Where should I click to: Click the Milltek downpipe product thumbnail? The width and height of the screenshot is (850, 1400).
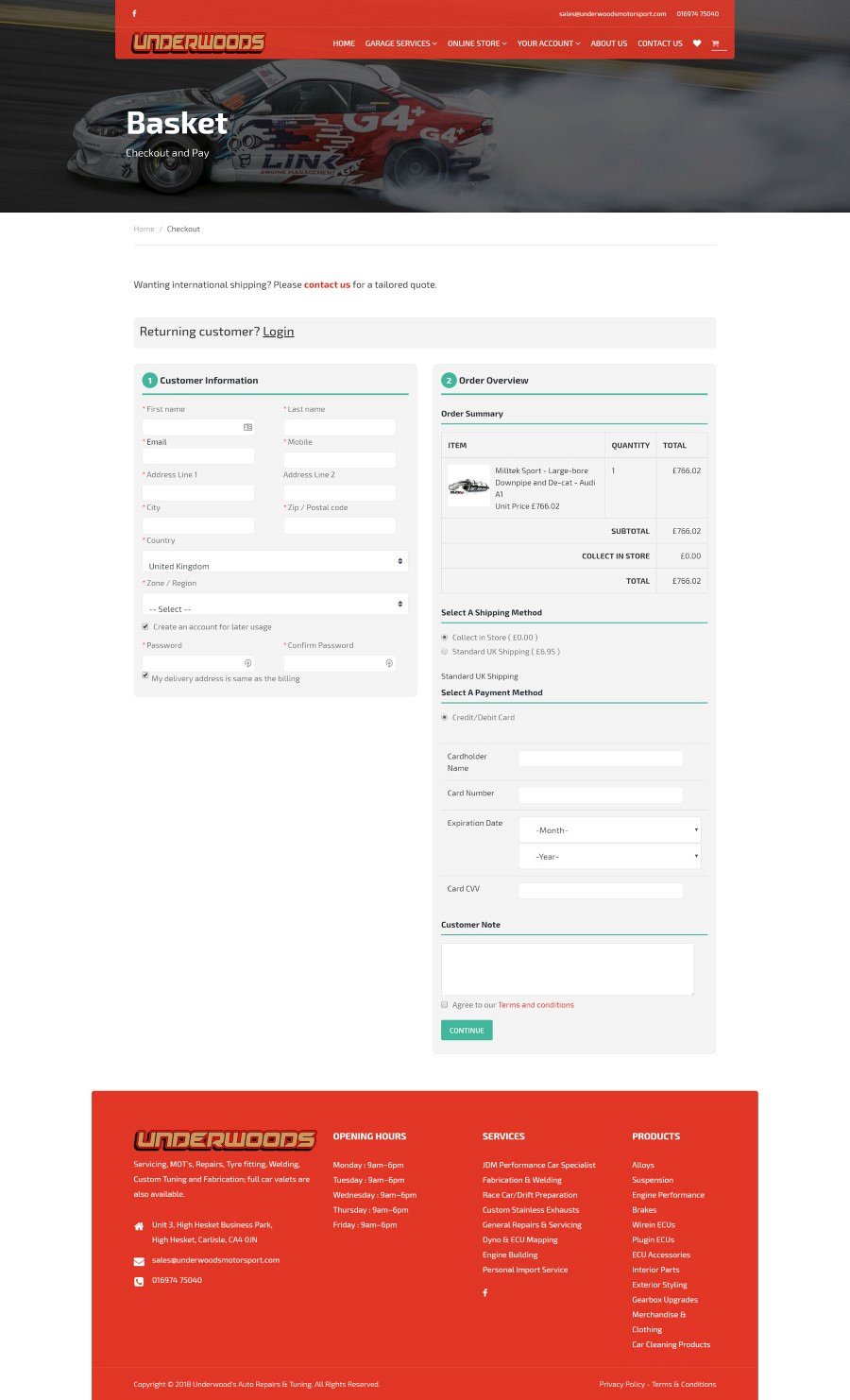tap(468, 487)
